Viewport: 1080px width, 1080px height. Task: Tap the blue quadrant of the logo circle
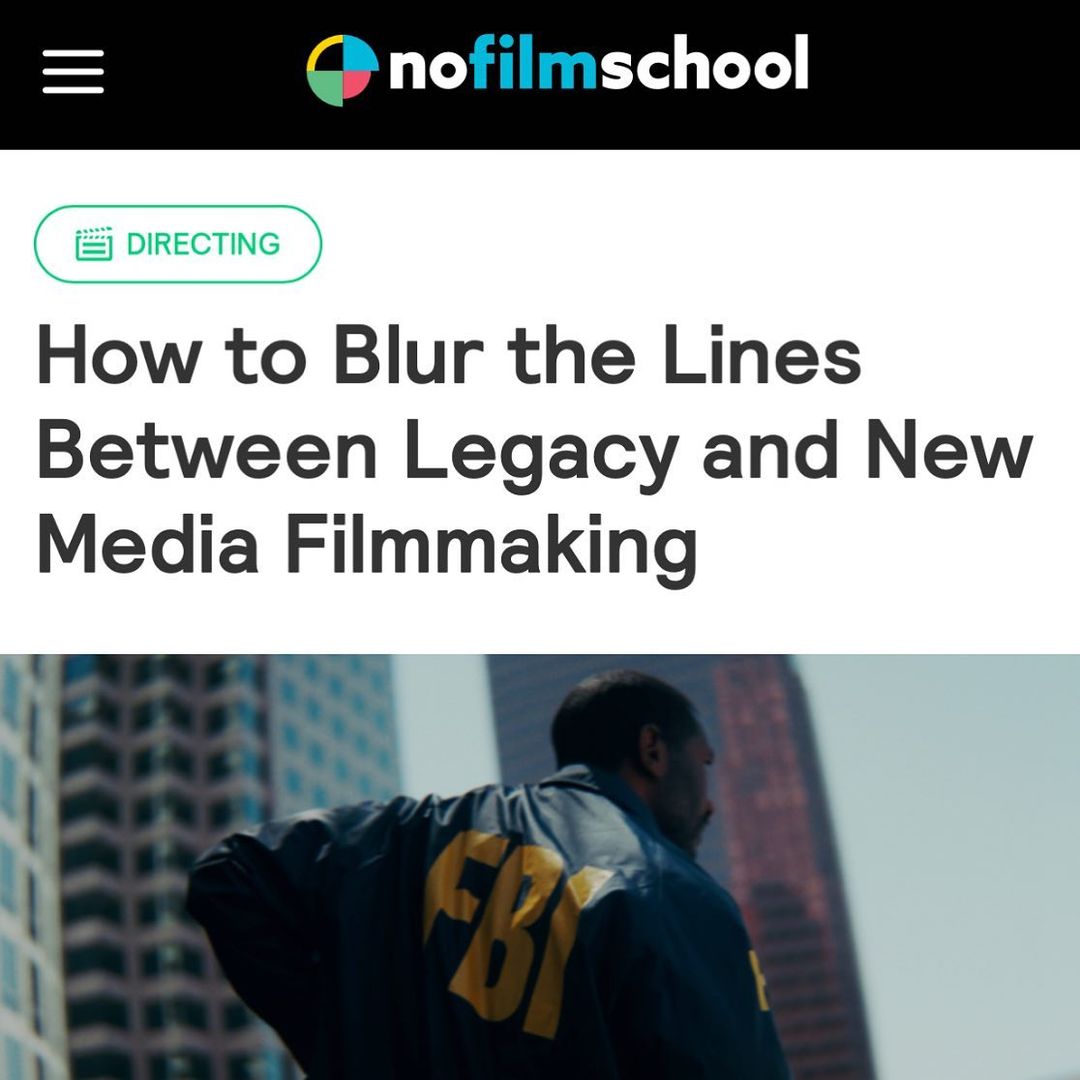360,54
